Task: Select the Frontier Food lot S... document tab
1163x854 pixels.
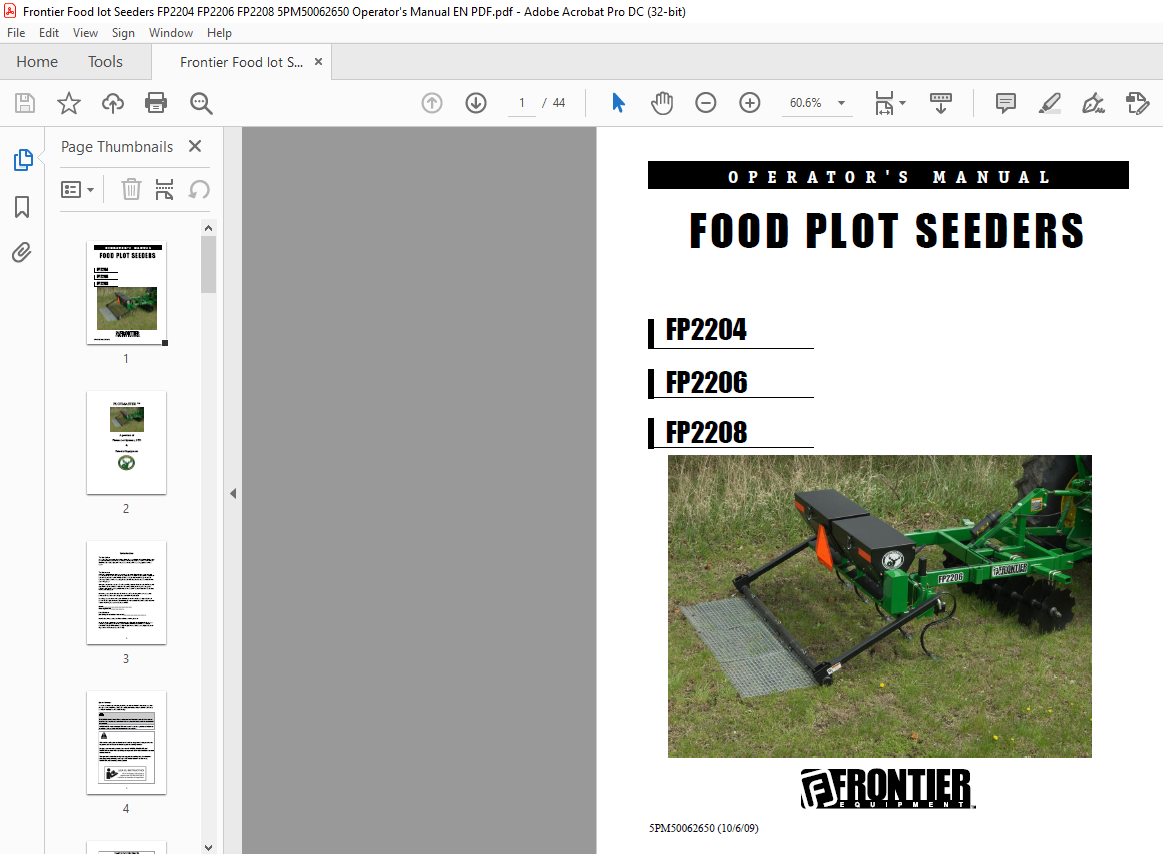Action: 241,62
